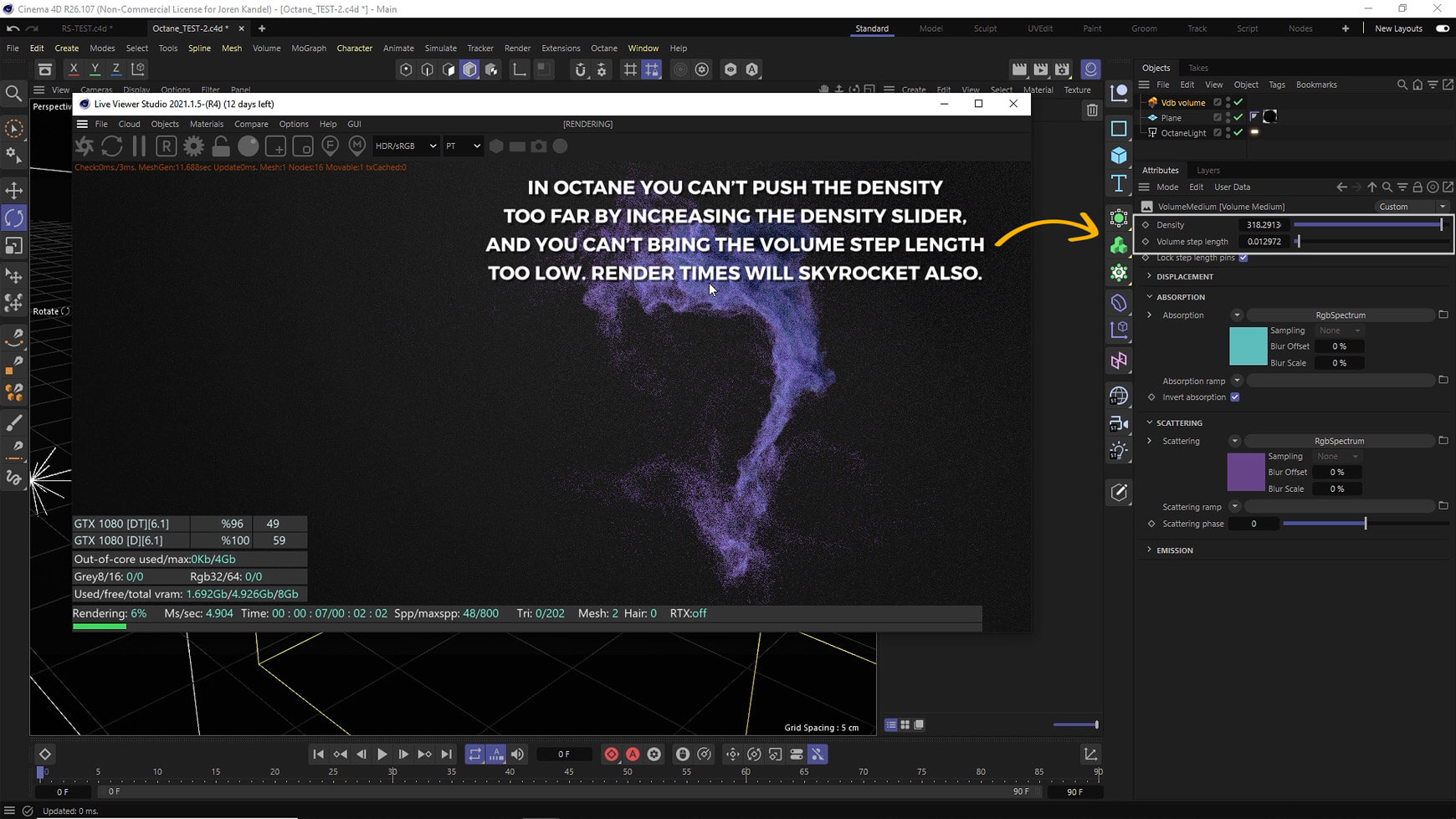The width and height of the screenshot is (1456, 819).
Task: Click the Live Viewer lock resolution icon
Action: click(221, 146)
